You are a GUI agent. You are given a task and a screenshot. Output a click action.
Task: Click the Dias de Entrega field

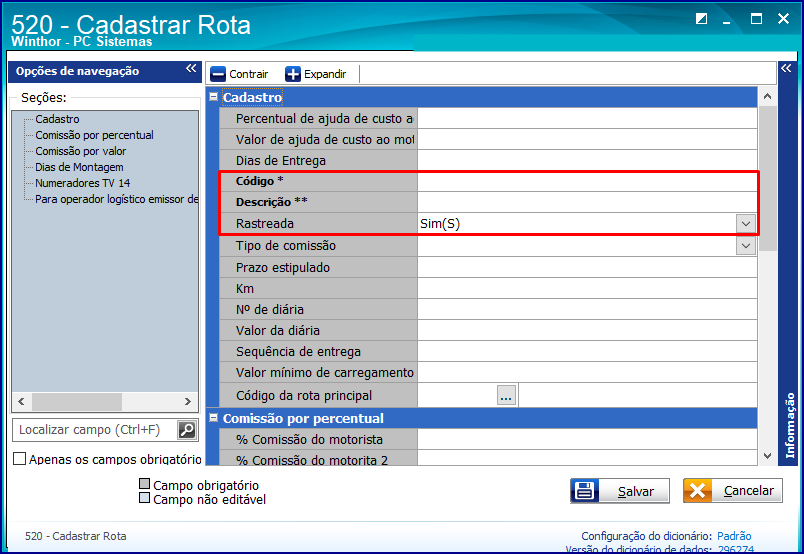point(587,161)
